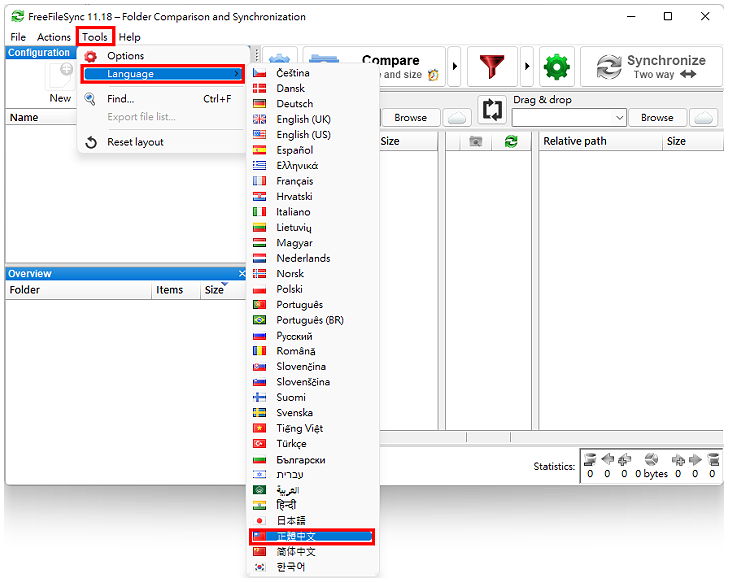Screen dimensions: 739x583
Task: Select Tiếng Việt language
Action: point(313,428)
